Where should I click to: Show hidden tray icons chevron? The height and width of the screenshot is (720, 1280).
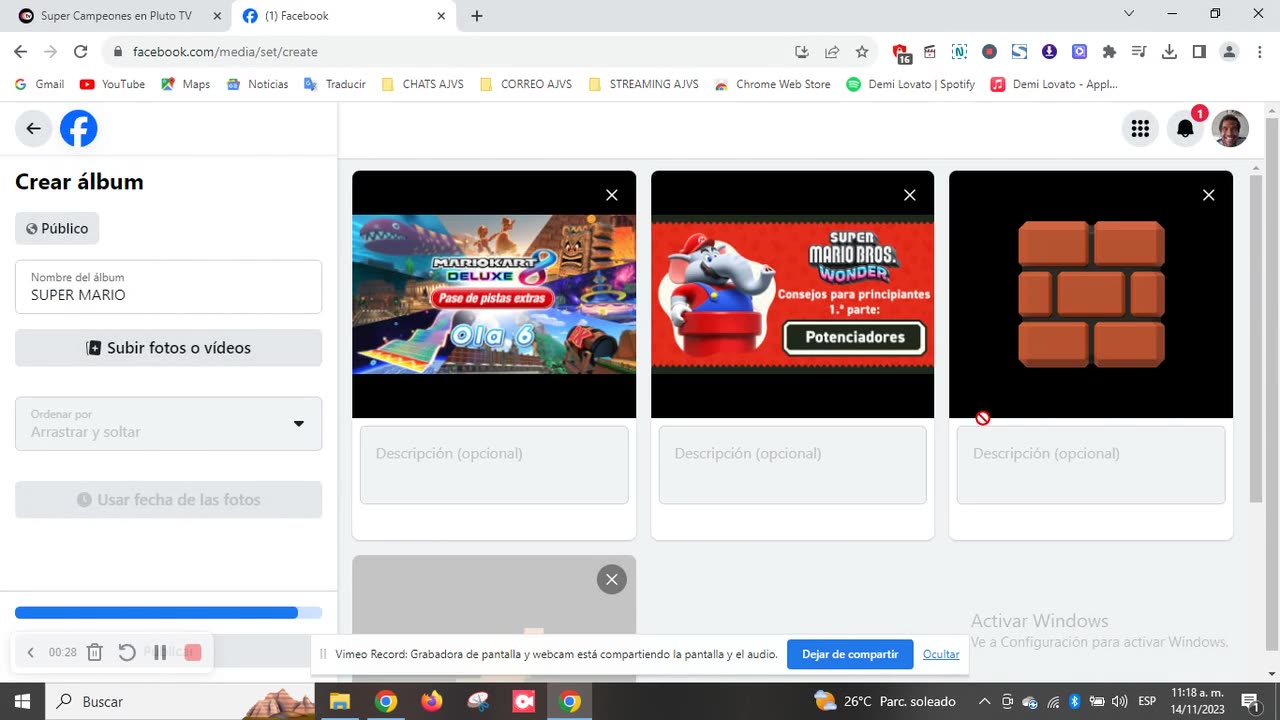tap(984, 701)
